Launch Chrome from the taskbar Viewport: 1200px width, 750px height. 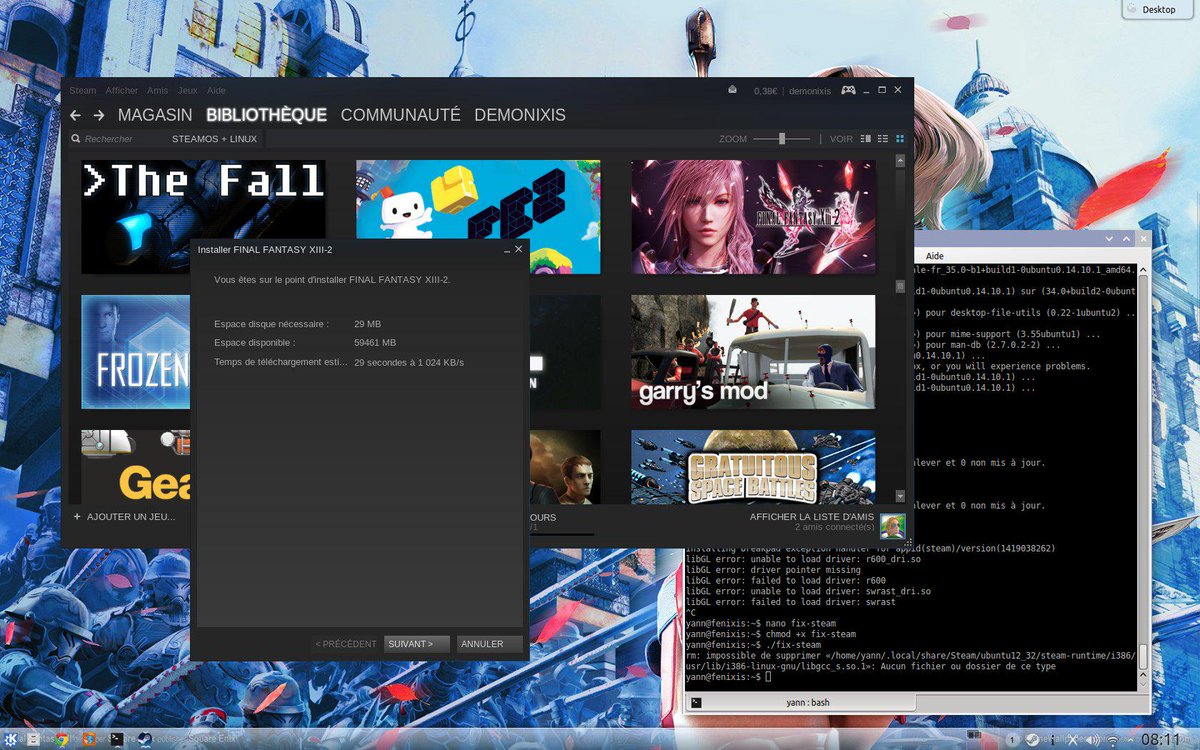pyautogui.click(x=63, y=739)
